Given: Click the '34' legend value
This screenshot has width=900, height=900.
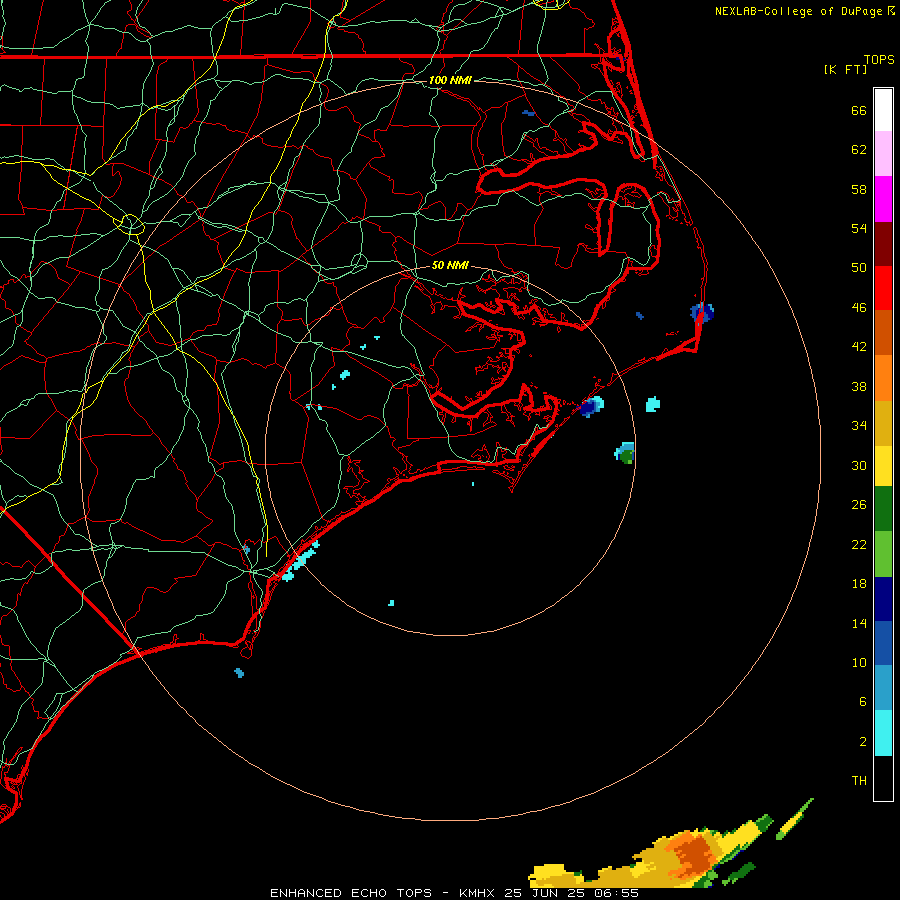Looking at the screenshot, I should pos(859,426).
